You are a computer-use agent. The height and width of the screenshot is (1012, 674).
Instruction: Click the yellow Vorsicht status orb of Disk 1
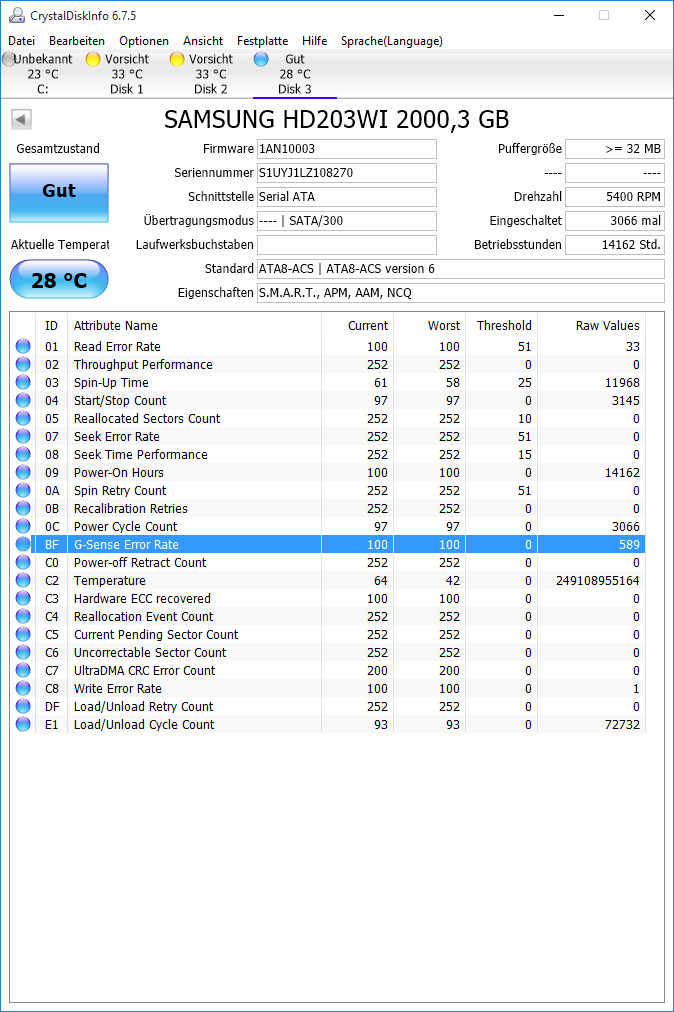pyautogui.click(x=93, y=59)
